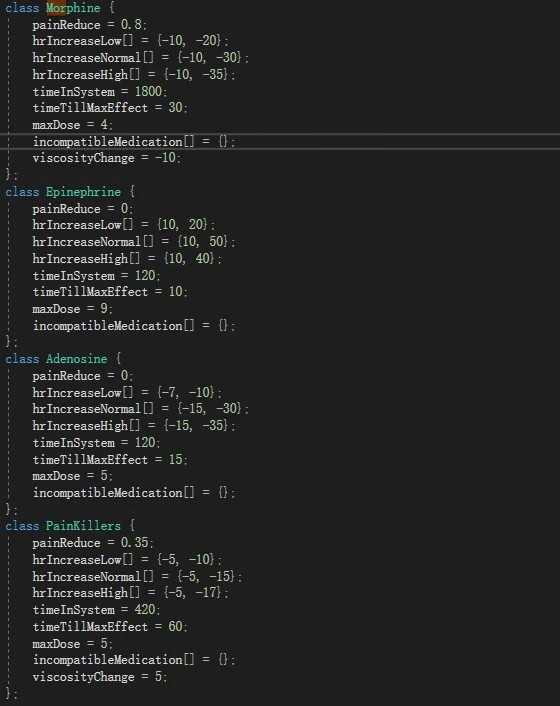The image size is (560, 706).
Task: Click the Morphine class name
Action: coord(73,8)
